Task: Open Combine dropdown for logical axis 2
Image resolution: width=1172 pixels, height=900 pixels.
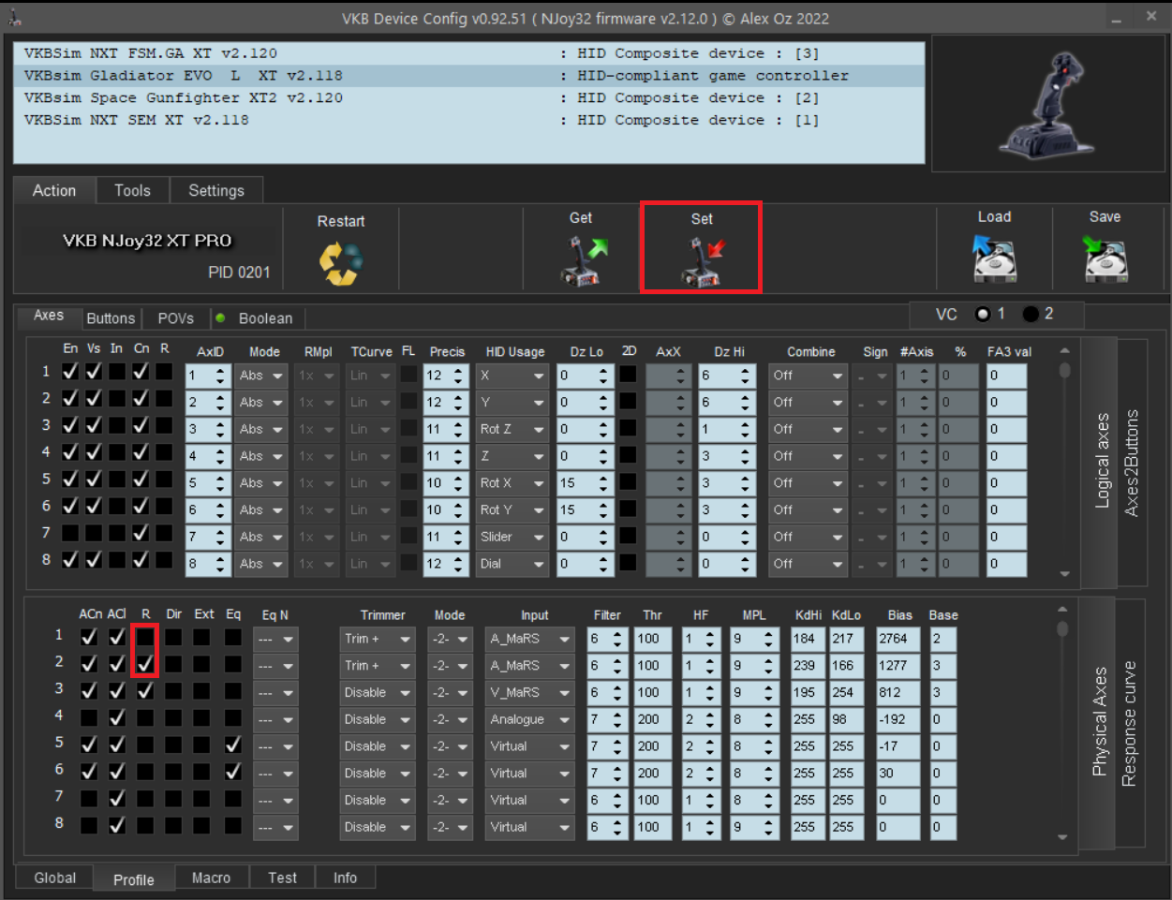Action: 808,402
